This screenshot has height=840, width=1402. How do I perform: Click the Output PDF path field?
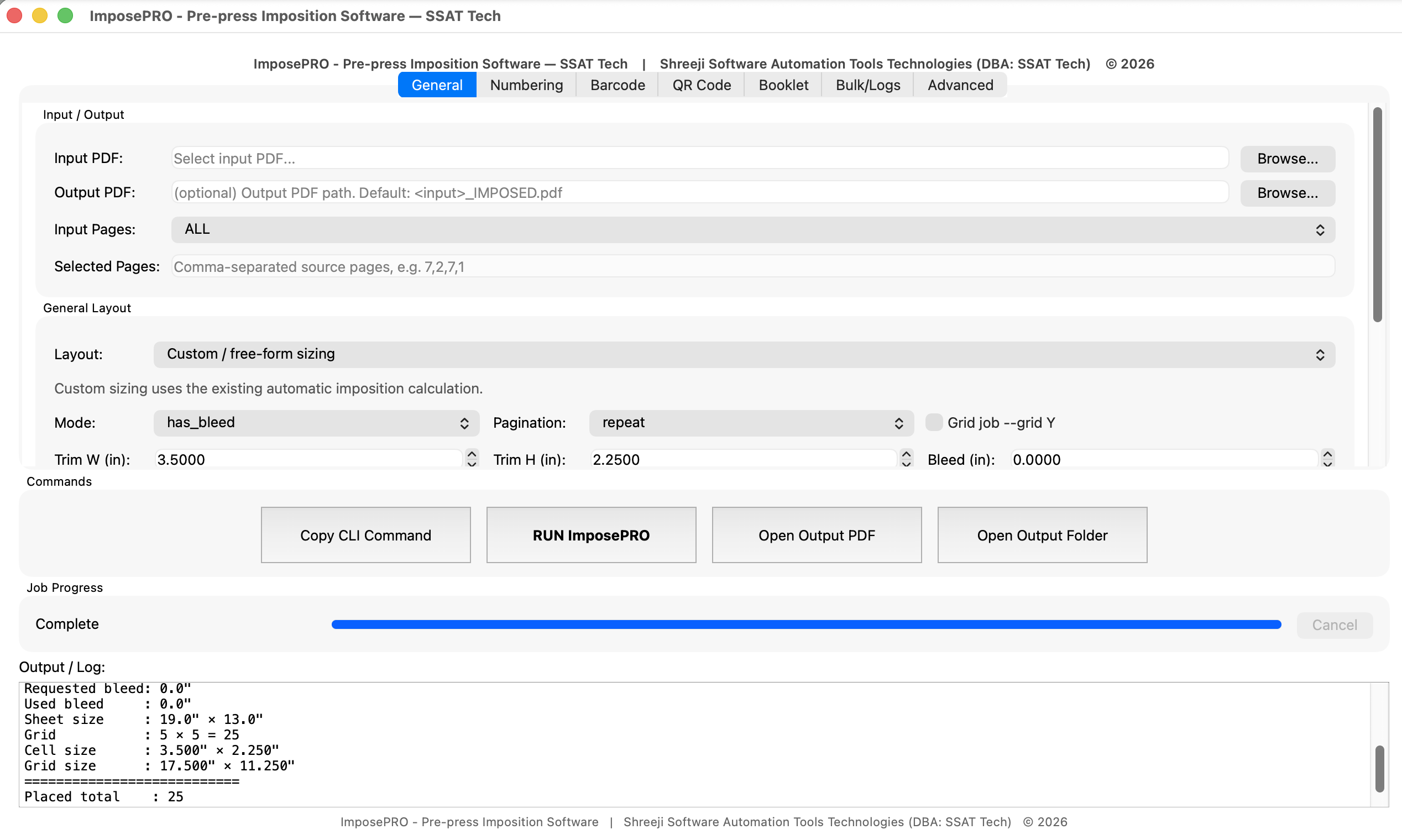tap(699, 193)
